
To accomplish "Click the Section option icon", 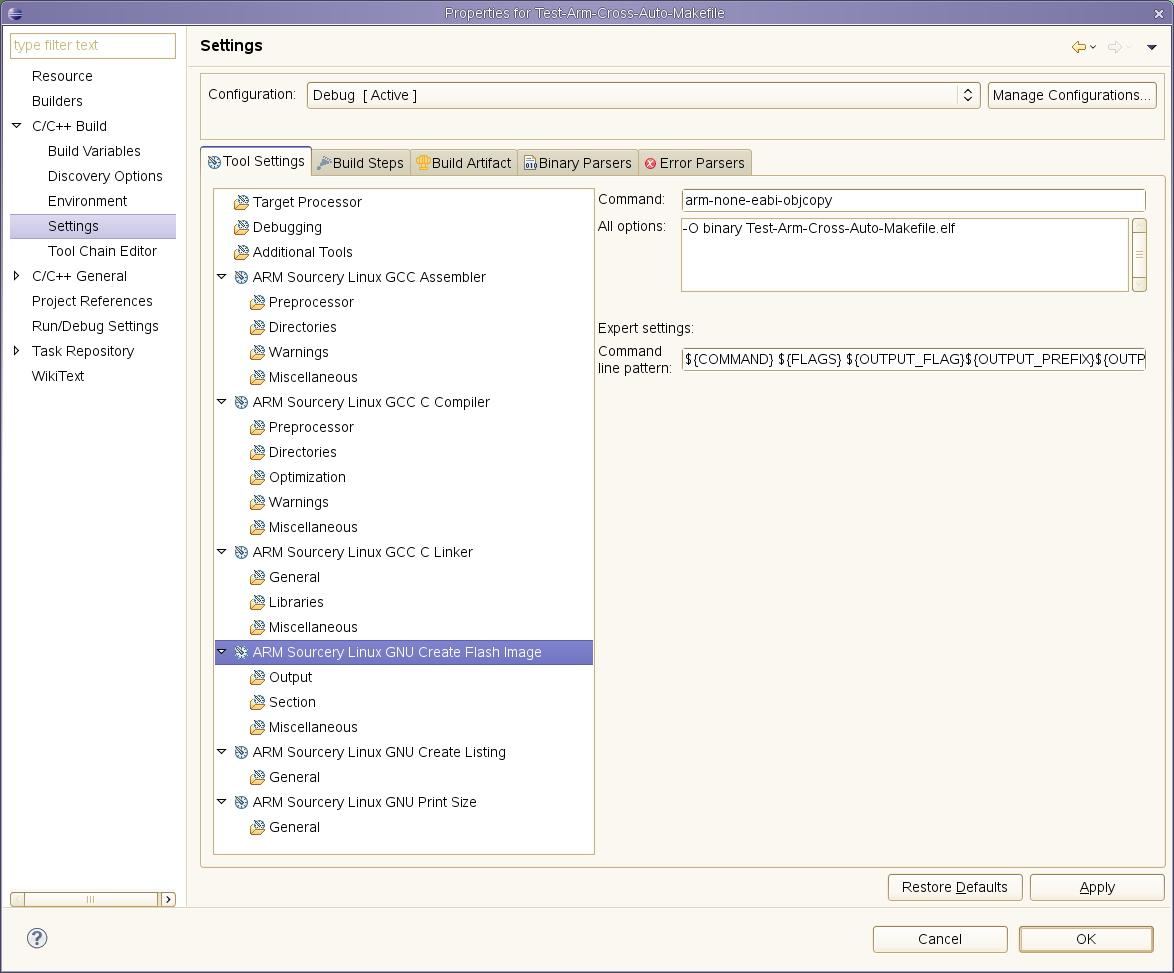I will pyautogui.click(x=258, y=702).
